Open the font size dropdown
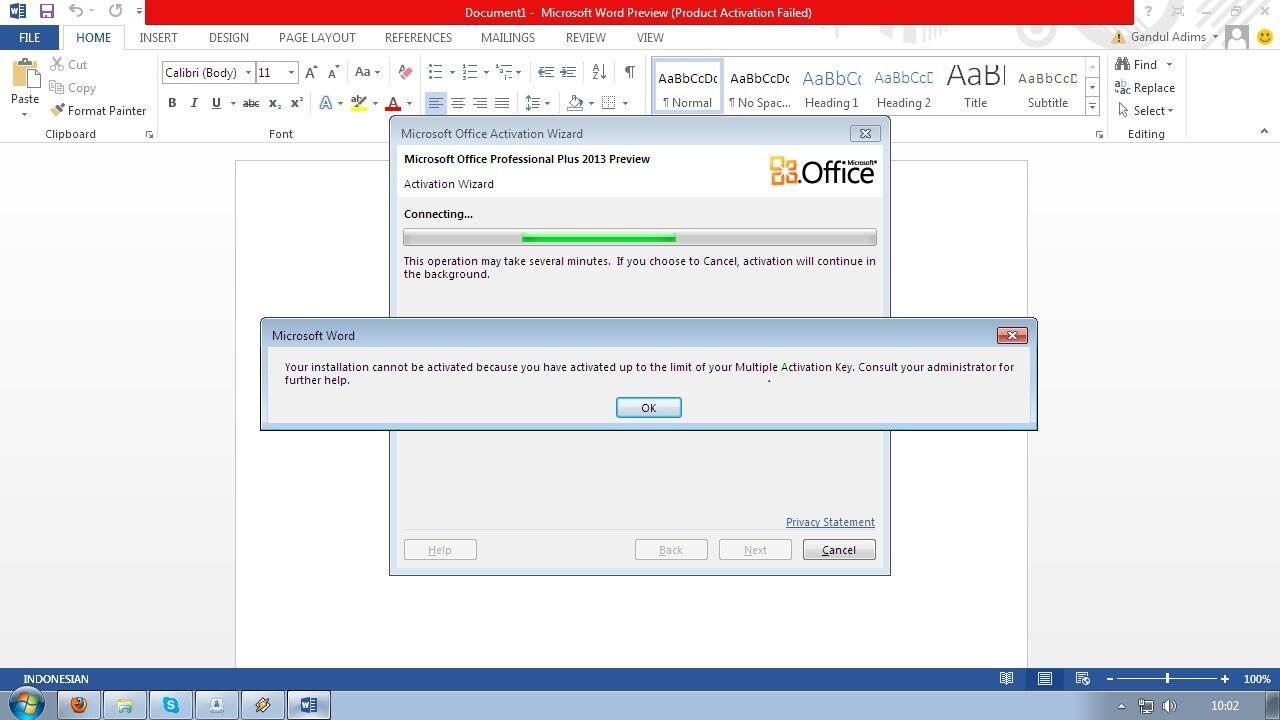Screen dimensions: 1280x720 point(291,72)
